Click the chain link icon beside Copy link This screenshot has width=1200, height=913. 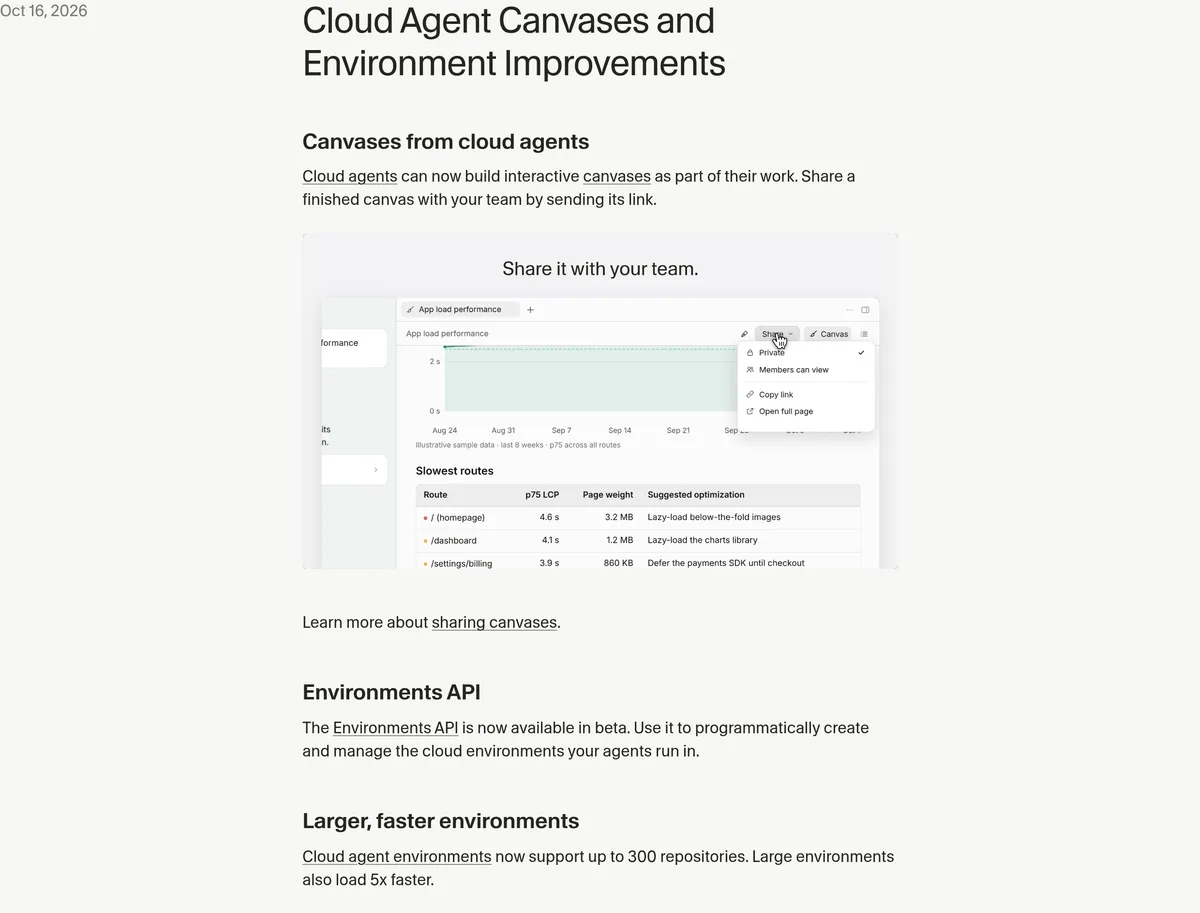(x=750, y=395)
